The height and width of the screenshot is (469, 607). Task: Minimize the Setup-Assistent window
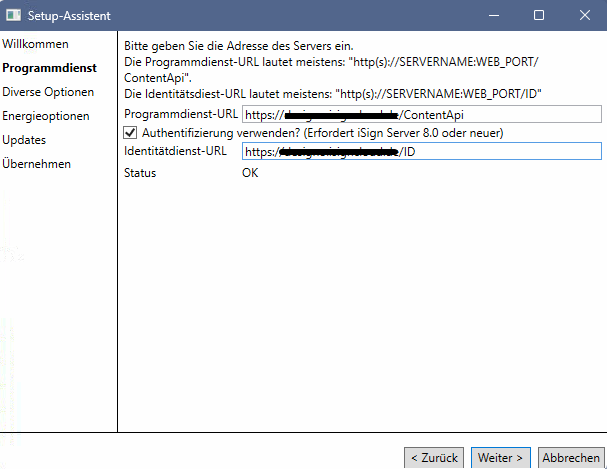point(494,15)
